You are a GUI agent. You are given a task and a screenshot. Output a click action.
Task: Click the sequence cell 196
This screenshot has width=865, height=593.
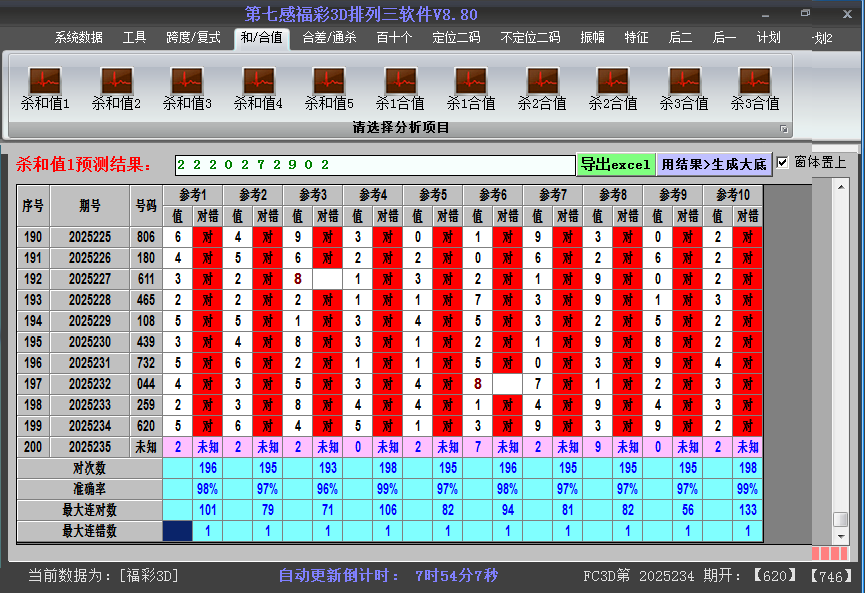[x=33, y=363]
